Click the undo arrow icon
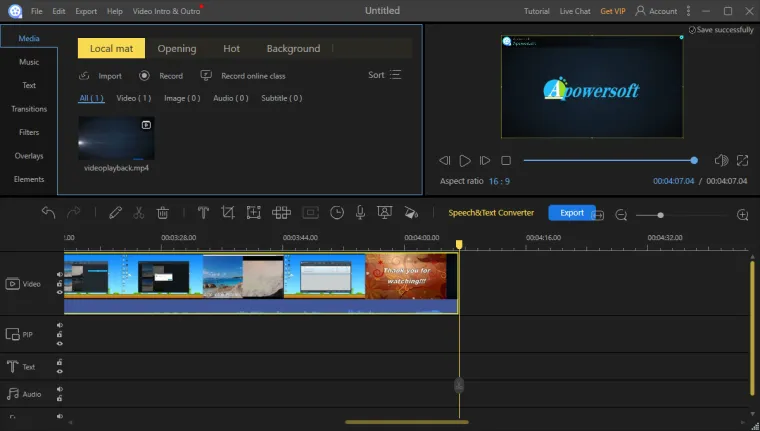The height and width of the screenshot is (431, 760). pos(48,213)
